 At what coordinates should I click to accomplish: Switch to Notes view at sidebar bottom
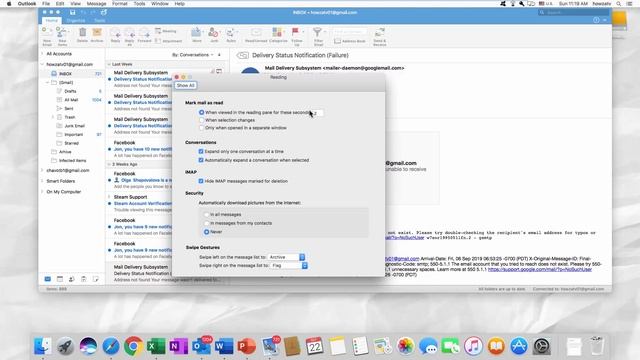pos(96,279)
